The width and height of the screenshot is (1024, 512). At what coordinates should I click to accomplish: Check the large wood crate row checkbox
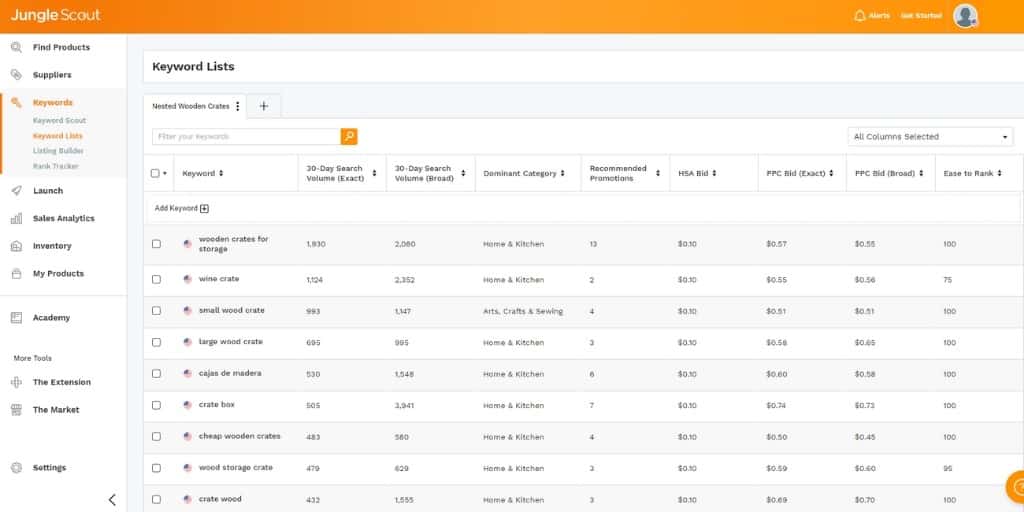coord(156,342)
